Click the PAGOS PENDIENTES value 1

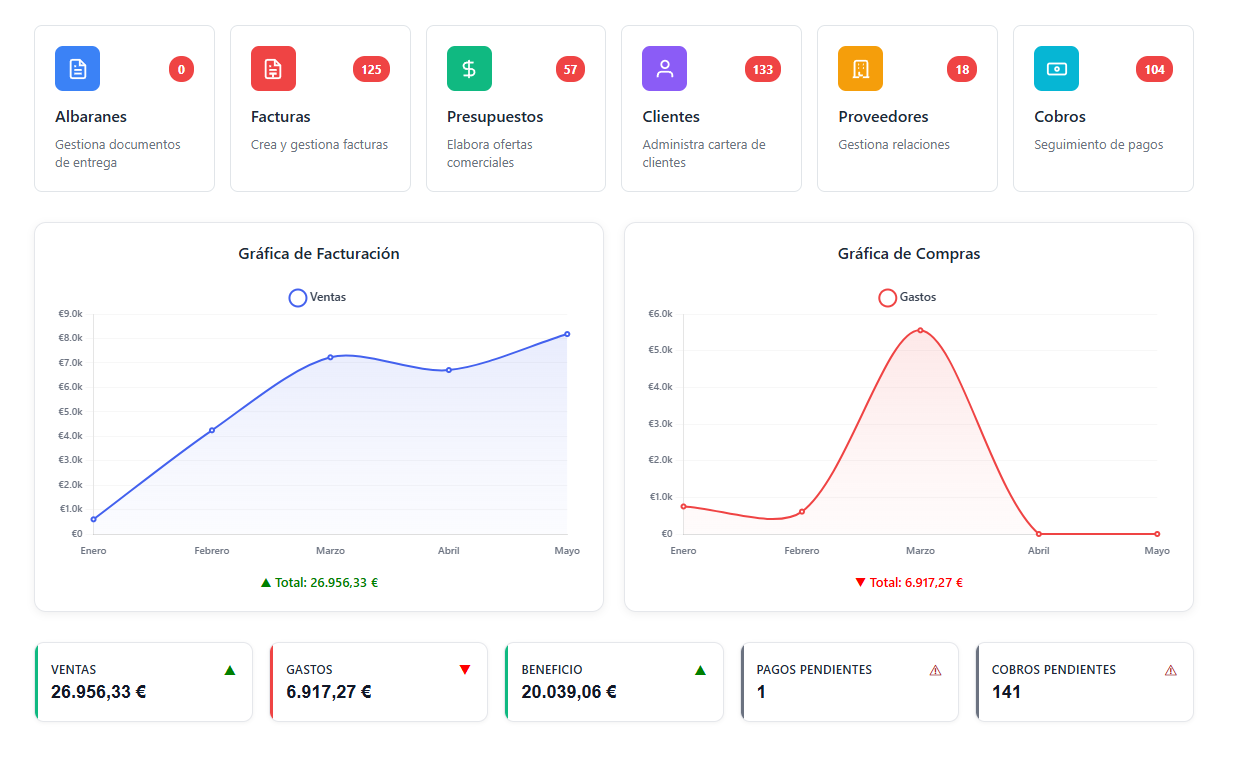pyautogui.click(x=761, y=691)
